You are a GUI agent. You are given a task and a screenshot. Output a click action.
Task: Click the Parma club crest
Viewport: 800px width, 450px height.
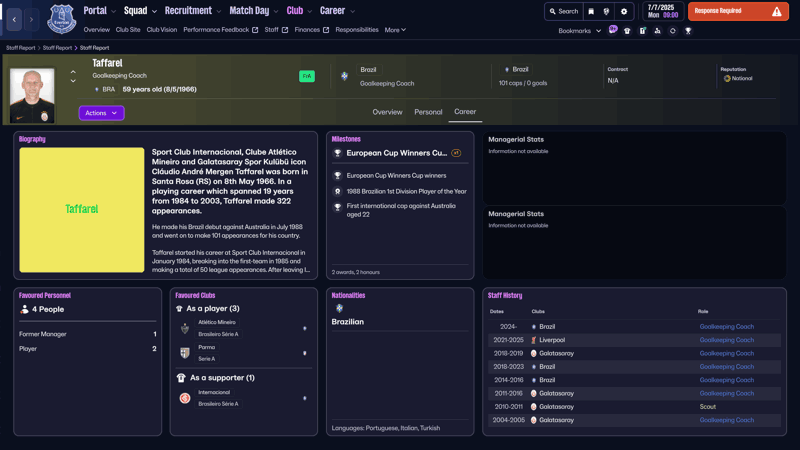[185, 353]
